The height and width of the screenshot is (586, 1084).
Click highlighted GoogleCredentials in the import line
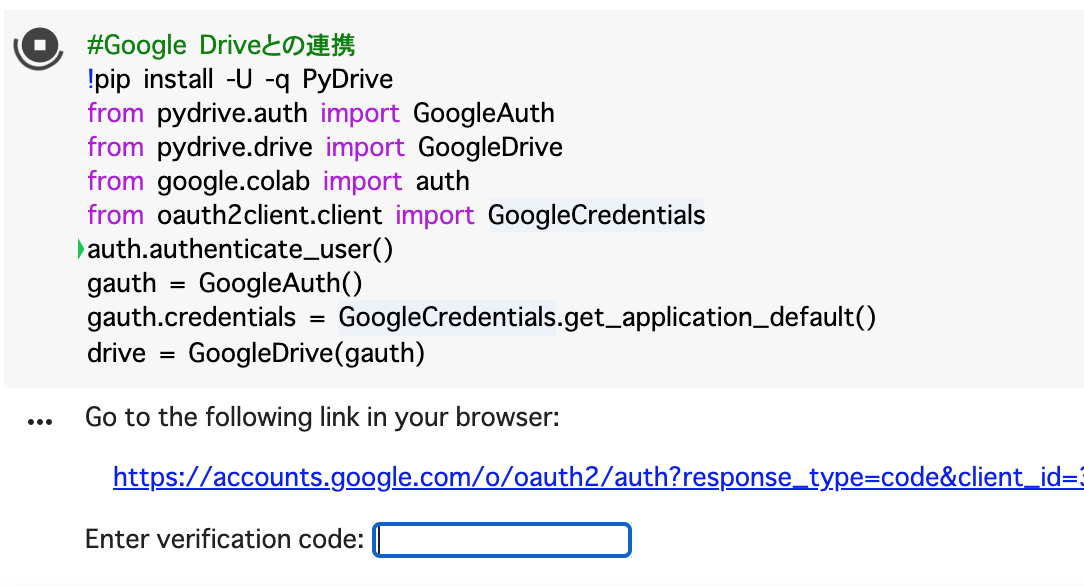tap(596, 215)
